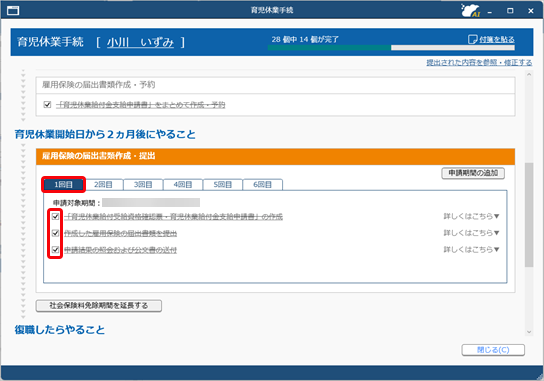
Task: Minimize the 育児休業手続 window
Action: coord(490,11)
